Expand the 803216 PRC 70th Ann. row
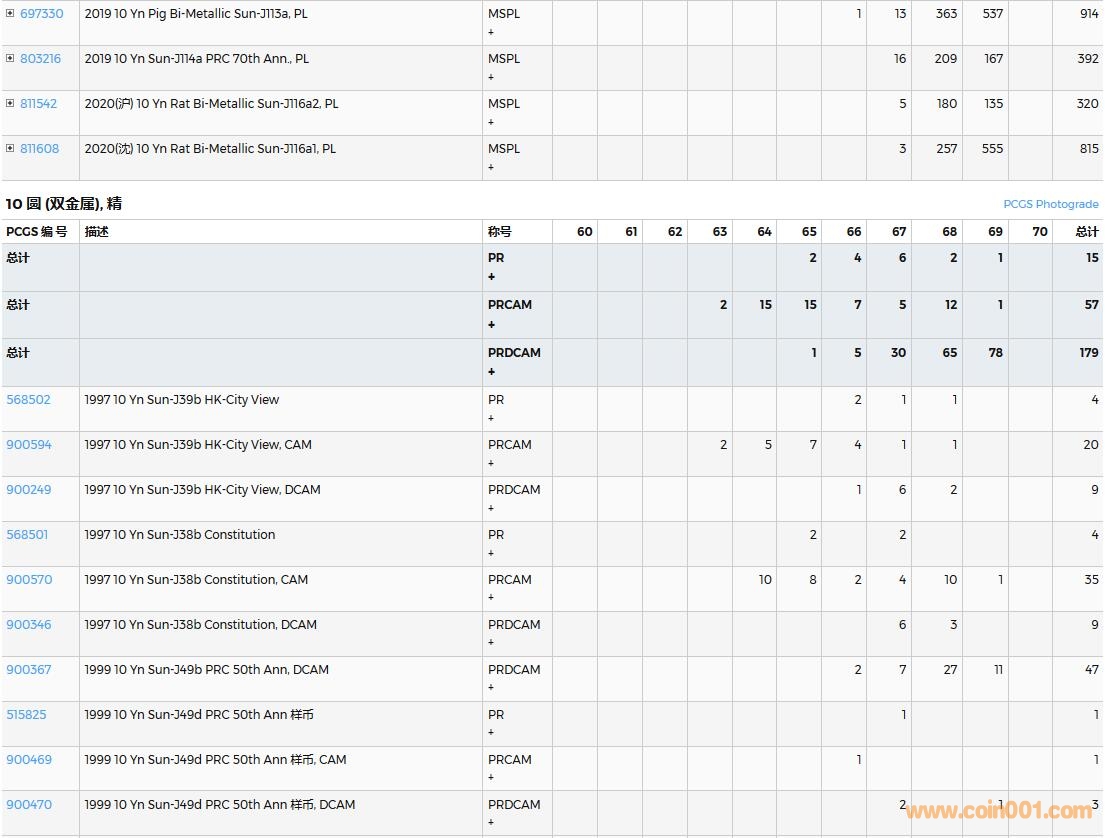Viewport: 1105px width, 838px height. pos(10,58)
